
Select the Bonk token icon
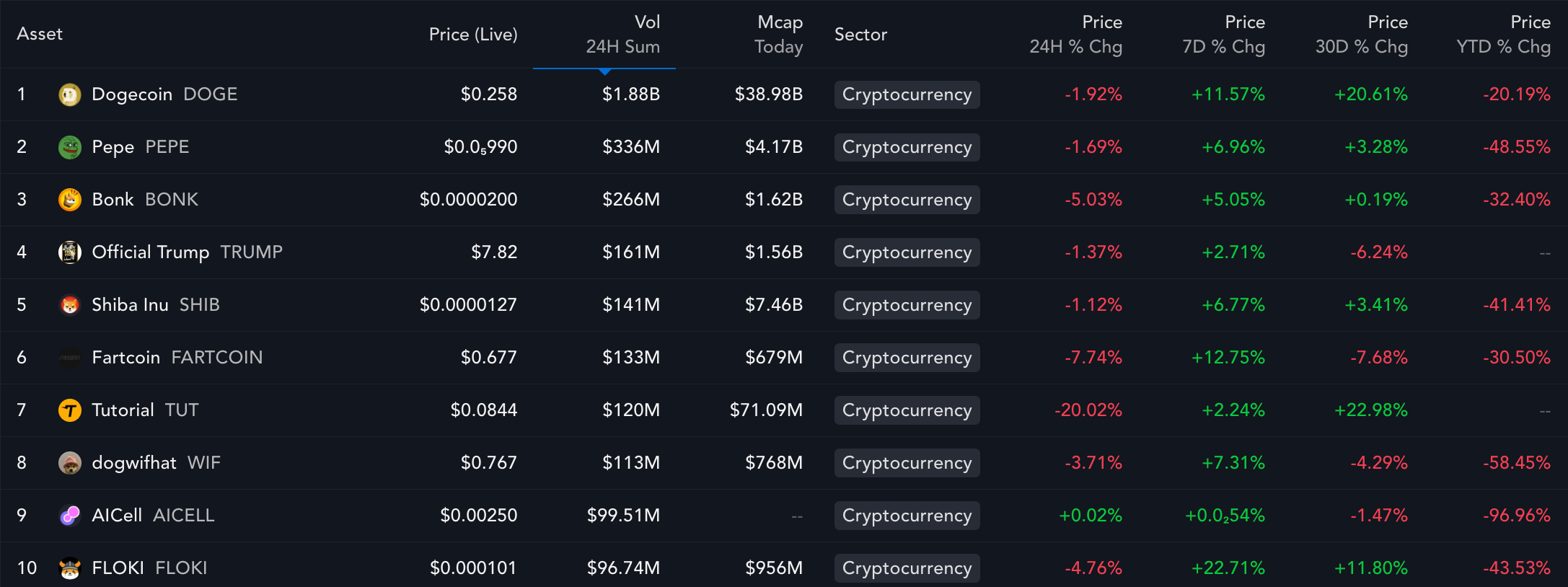(x=70, y=200)
